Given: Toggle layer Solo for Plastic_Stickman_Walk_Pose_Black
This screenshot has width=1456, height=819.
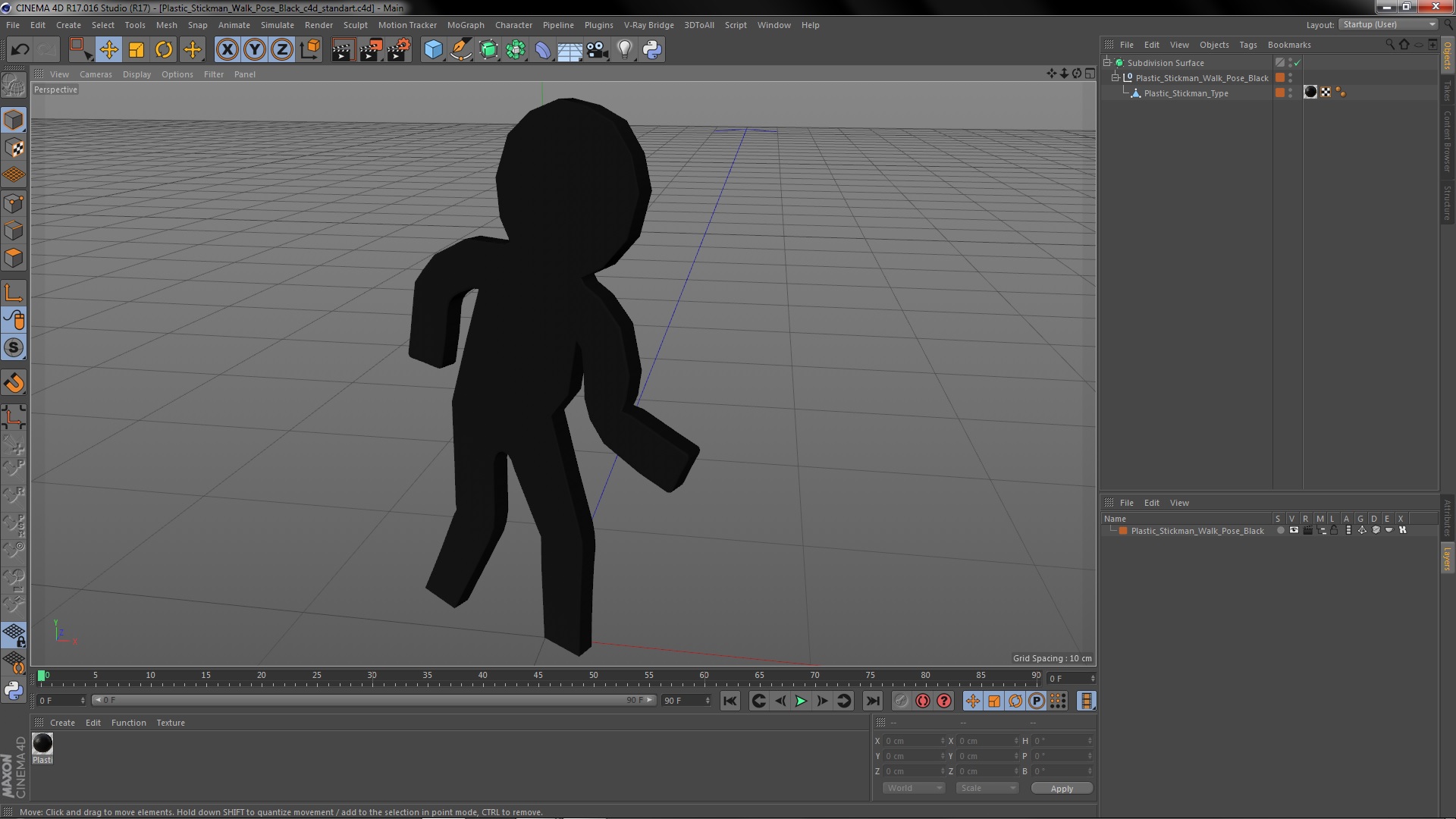Looking at the screenshot, I should point(1281,531).
